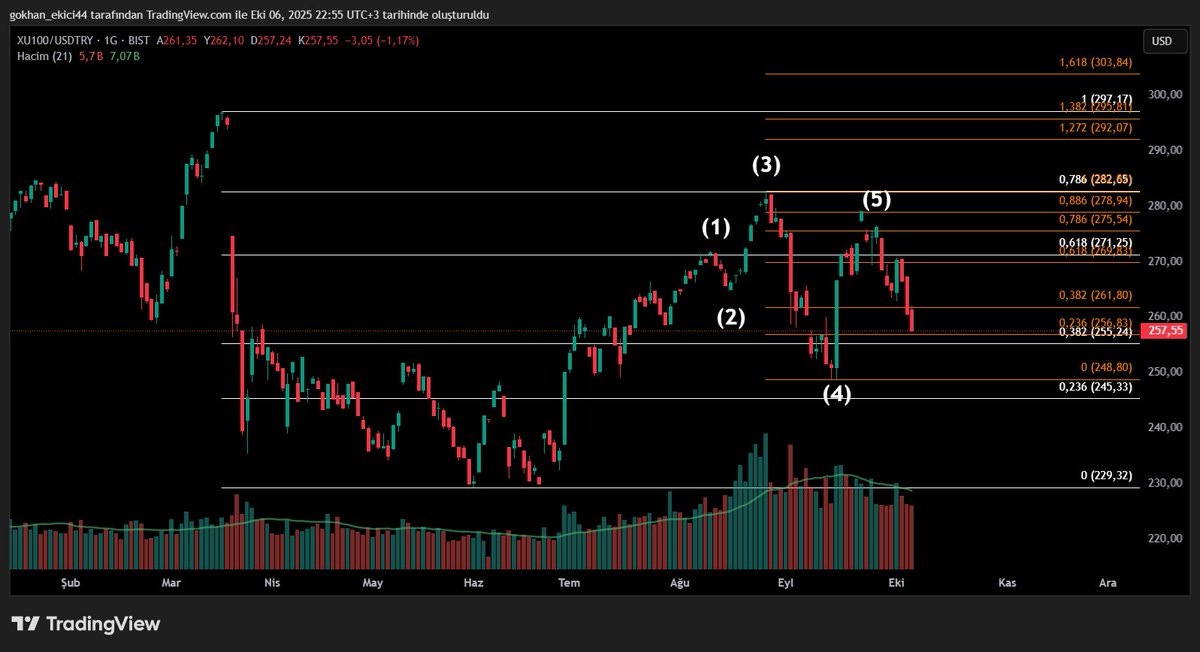Click the wave label (4)

click(837, 394)
